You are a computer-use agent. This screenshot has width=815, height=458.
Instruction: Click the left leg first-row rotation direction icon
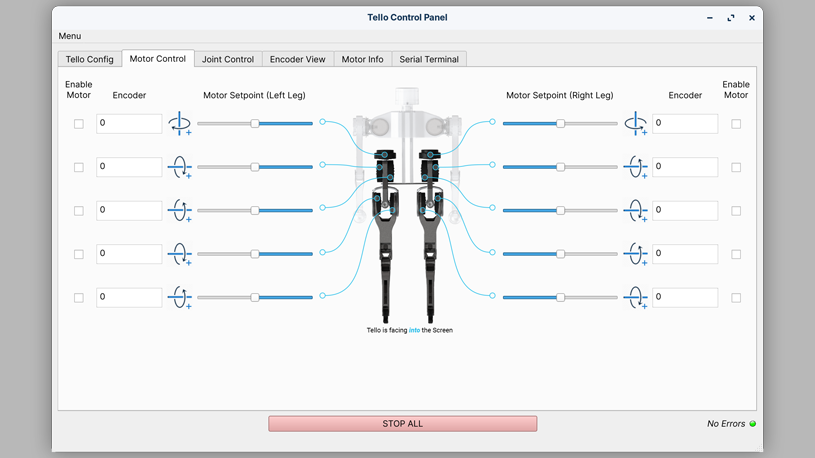click(180, 124)
